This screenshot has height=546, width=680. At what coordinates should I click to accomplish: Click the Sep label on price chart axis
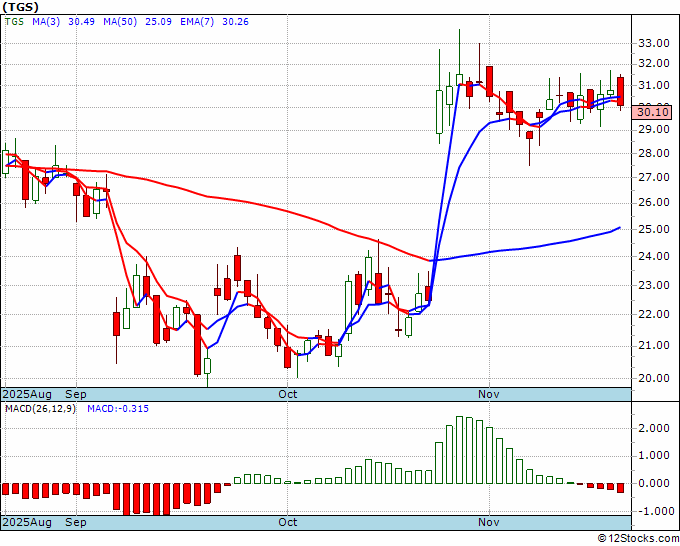[x=76, y=394]
